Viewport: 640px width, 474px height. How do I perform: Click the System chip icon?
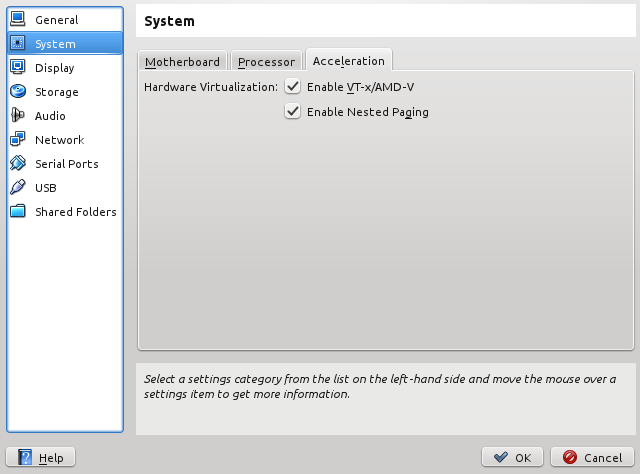click(18, 43)
